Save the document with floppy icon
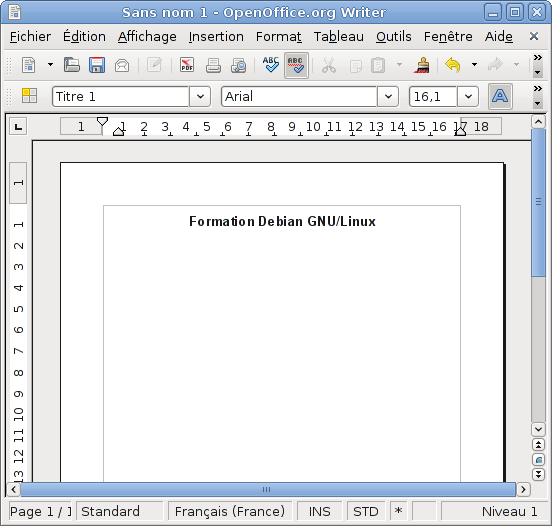The image size is (552, 526). pos(97,65)
